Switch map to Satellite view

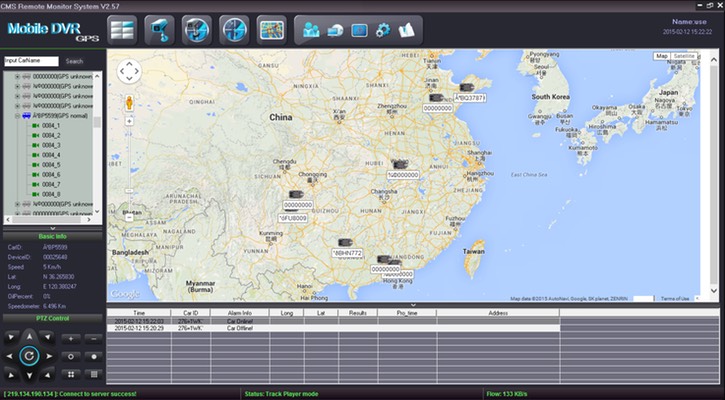tap(684, 56)
